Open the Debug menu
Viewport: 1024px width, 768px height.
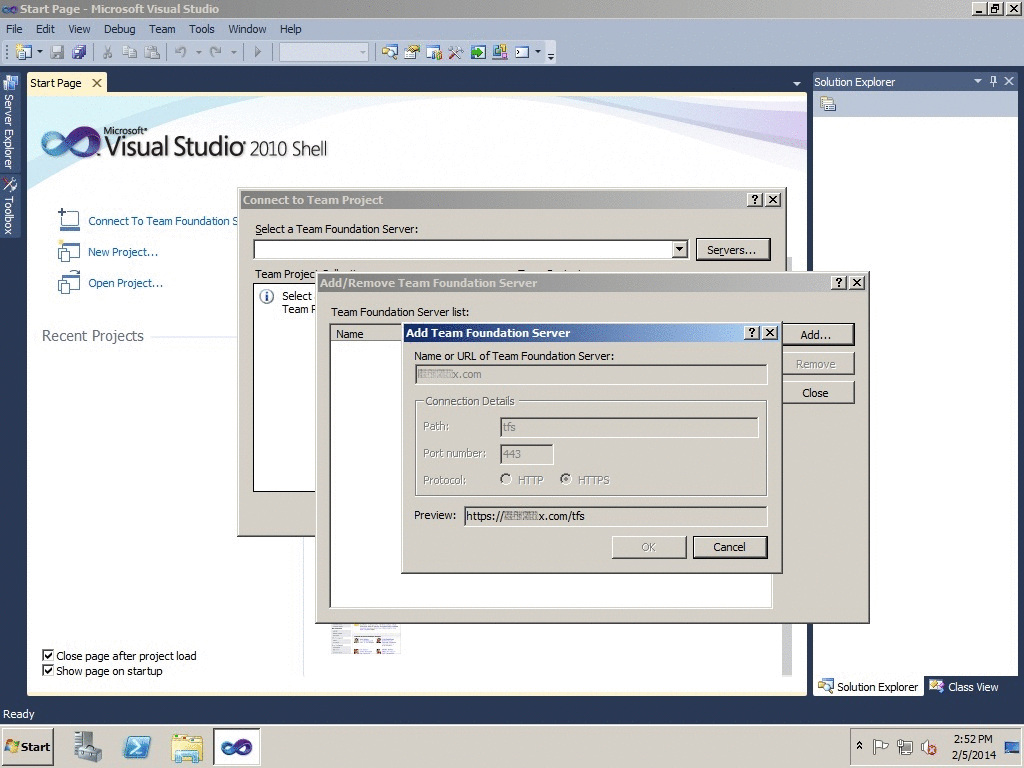point(120,29)
